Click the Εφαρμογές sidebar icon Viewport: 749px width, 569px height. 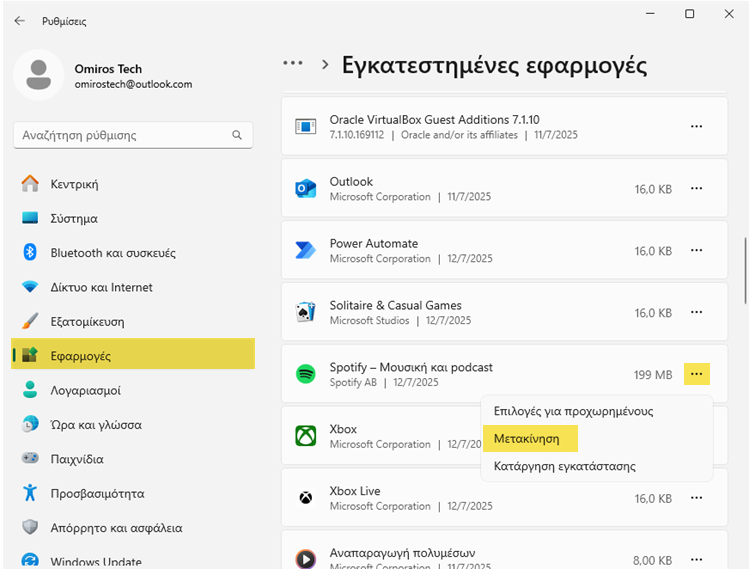(30, 354)
